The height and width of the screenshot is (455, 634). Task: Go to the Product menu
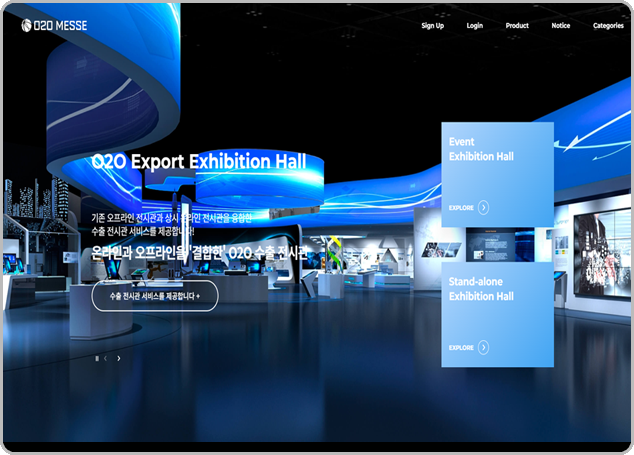[x=517, y=25]
